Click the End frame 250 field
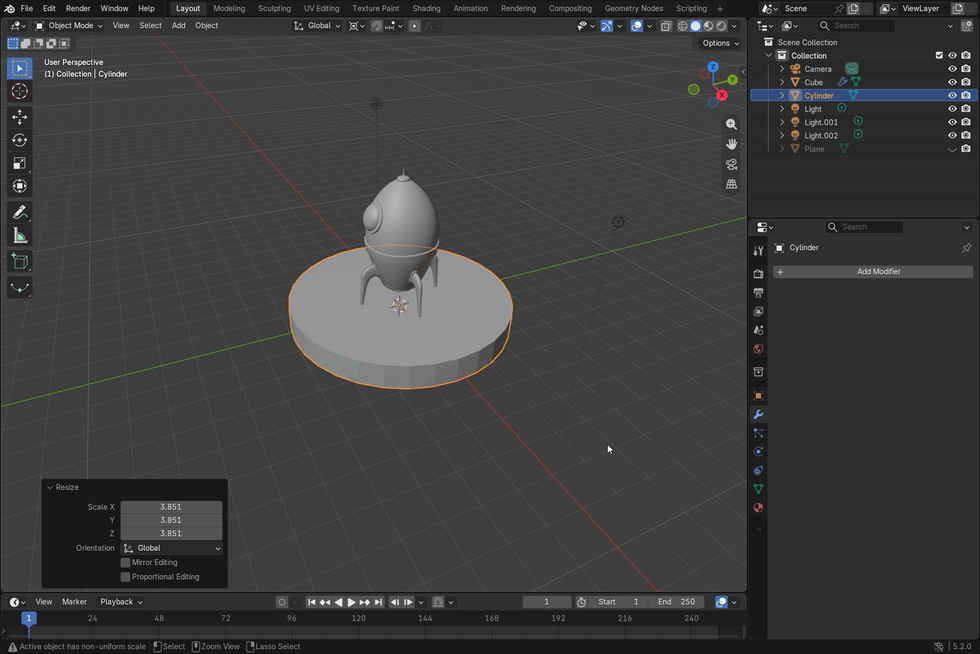 tap(677, 601)
